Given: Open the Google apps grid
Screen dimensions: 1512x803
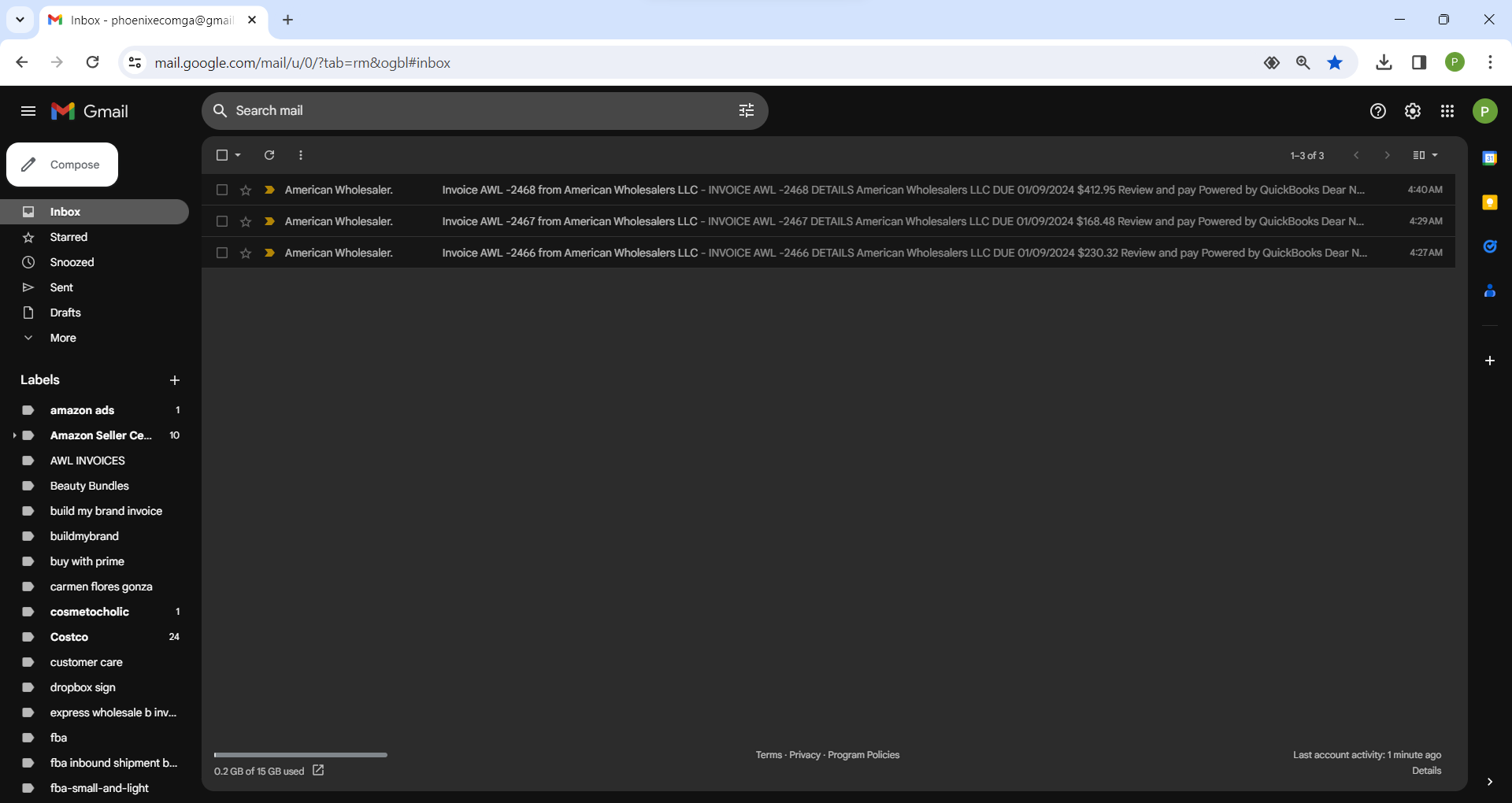Looking at the screenshot, I should pos(1447,111).
